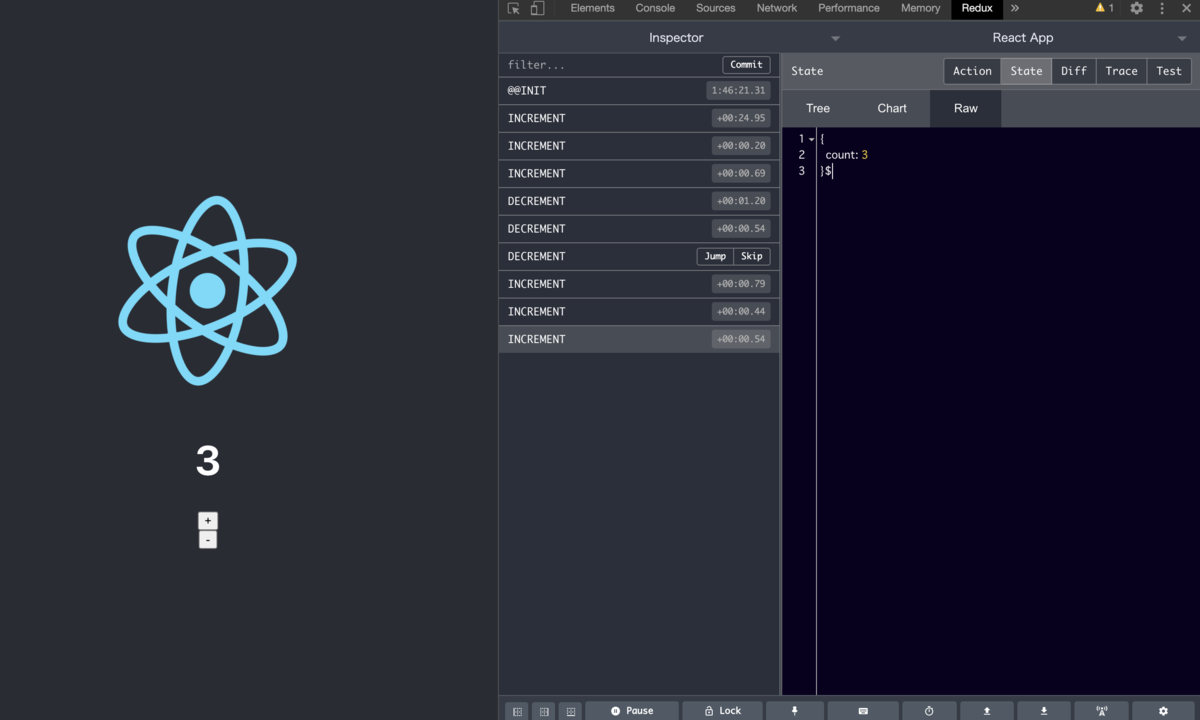The width and height of the screenshot is (1200, 720).
Task: Select INCREMENT action at +00:00.44
Action: click(x=639, y=312)
